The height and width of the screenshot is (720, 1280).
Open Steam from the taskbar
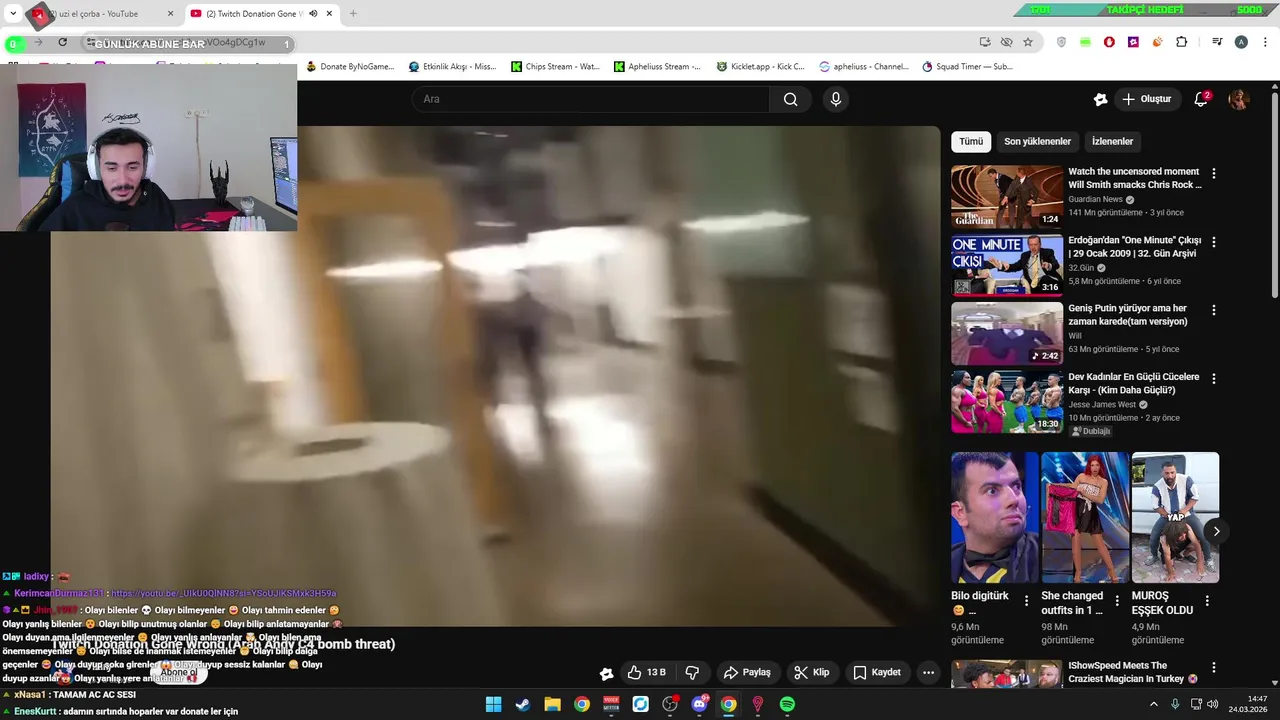(523, 704)
